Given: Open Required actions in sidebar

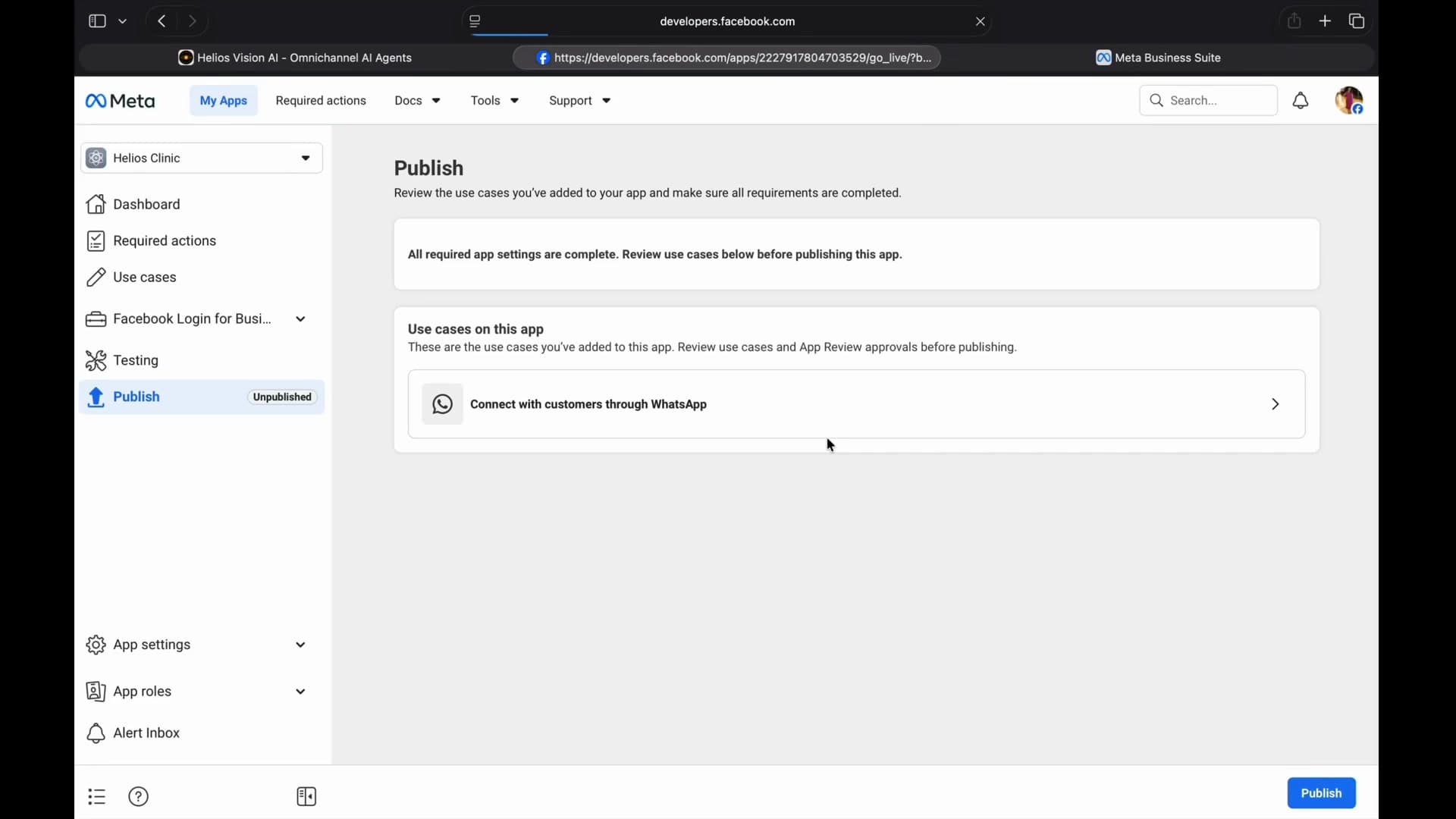Looking at the screenshot, I should click(202, 241).
